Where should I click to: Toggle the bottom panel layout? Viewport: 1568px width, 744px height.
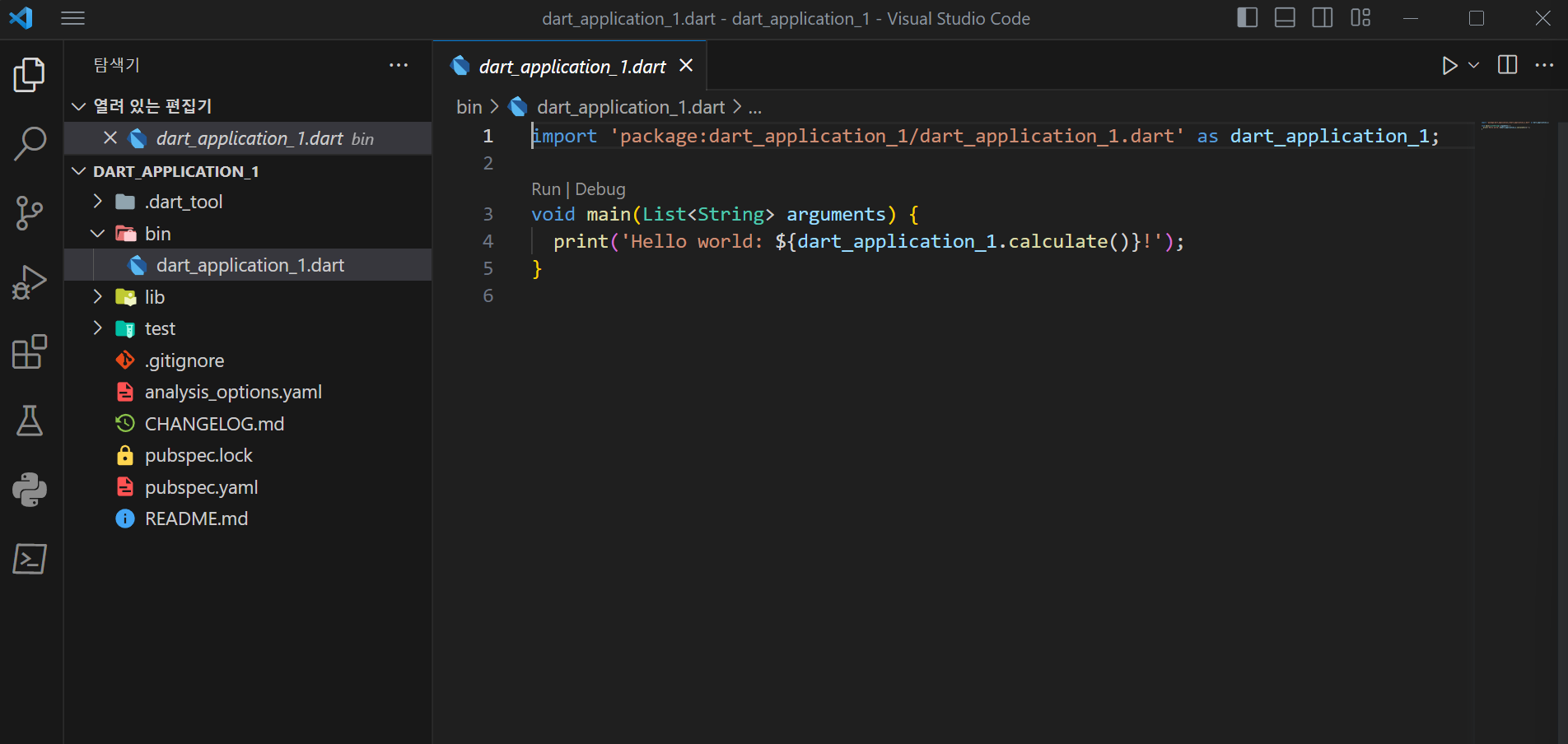point(1285,17)
